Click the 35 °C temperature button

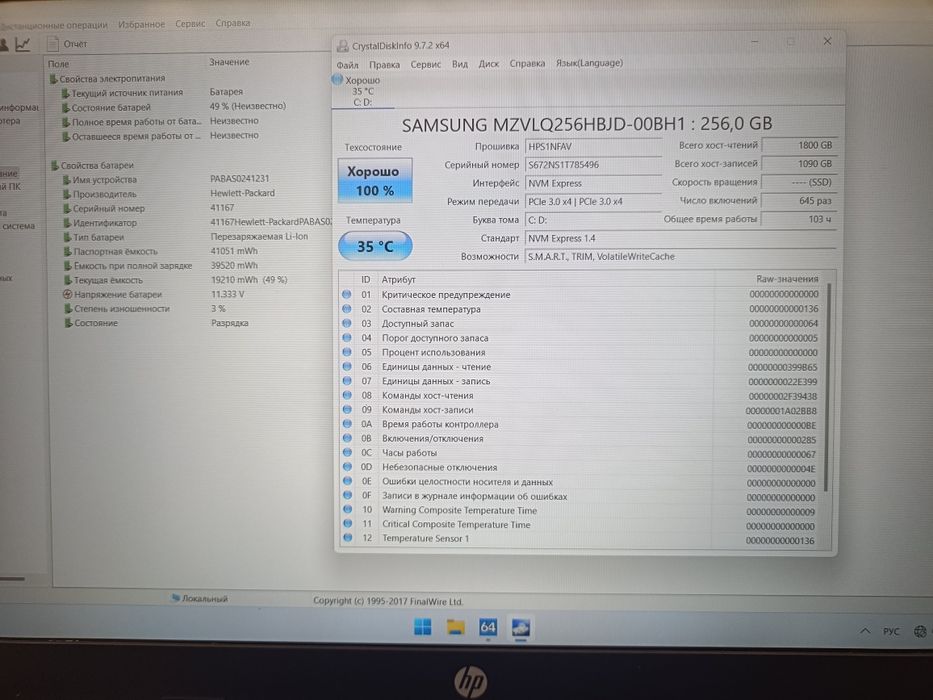tap(375, 246)
